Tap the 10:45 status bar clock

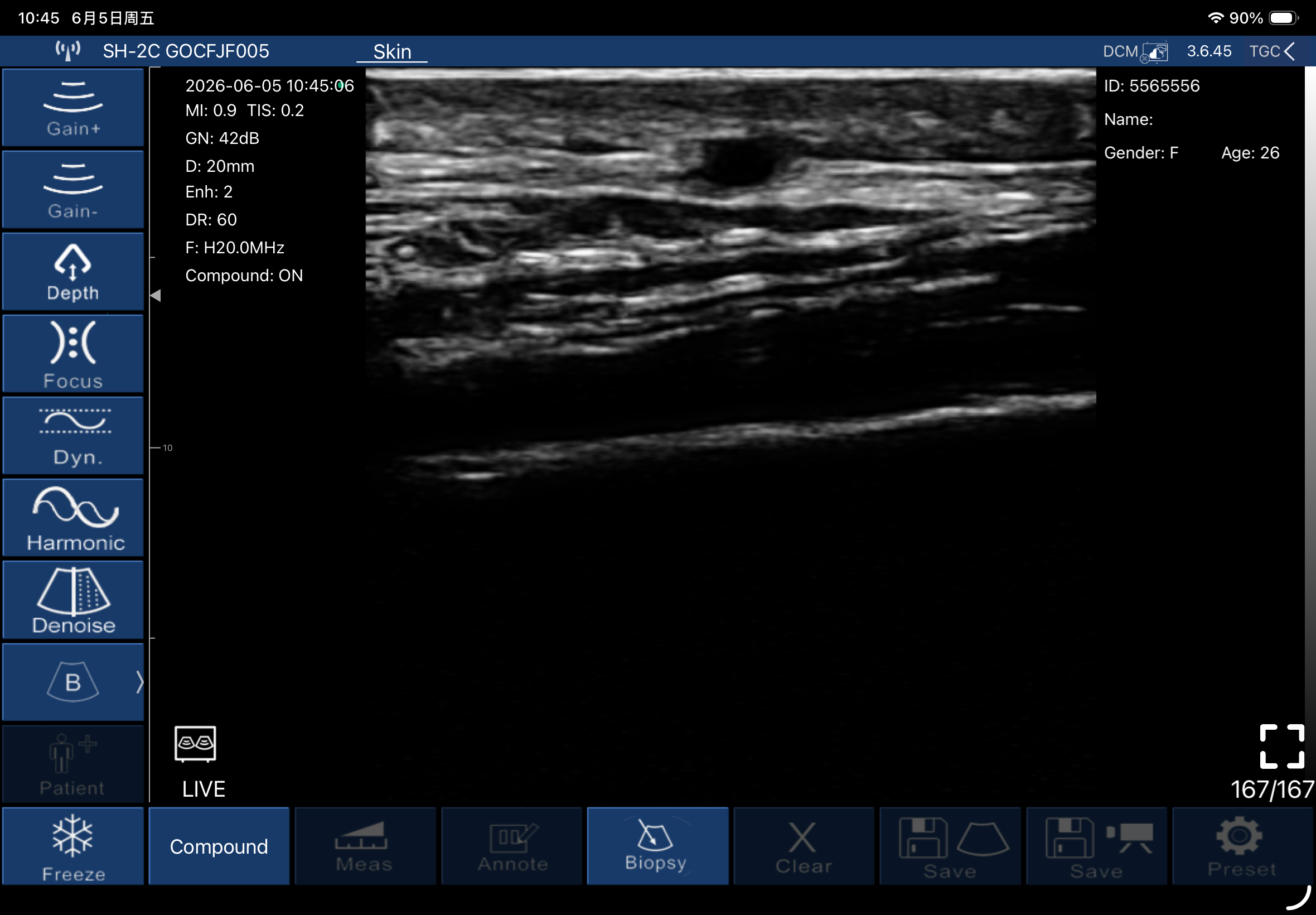tap(39, 18)
